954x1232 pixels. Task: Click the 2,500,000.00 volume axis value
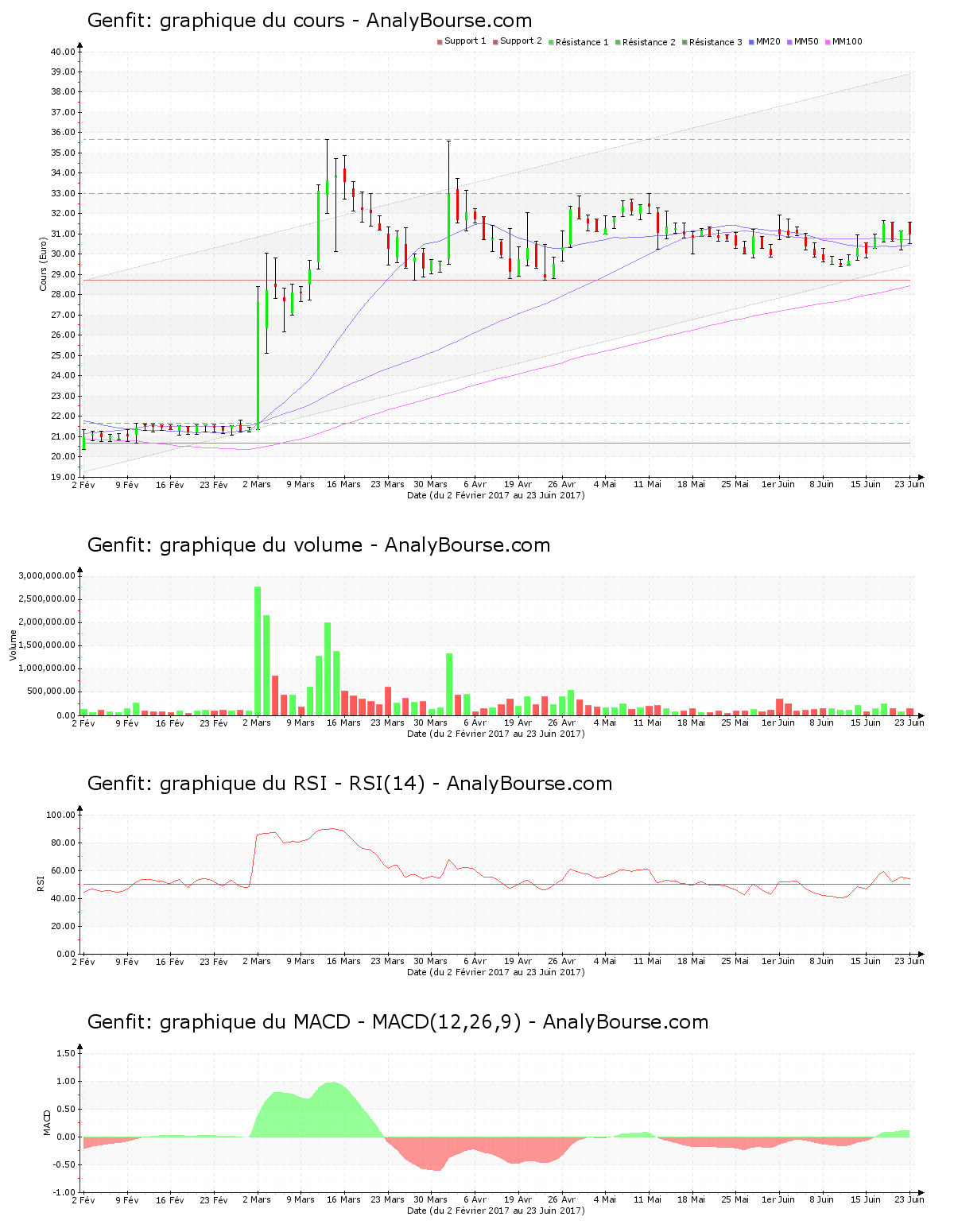[48, 599]
